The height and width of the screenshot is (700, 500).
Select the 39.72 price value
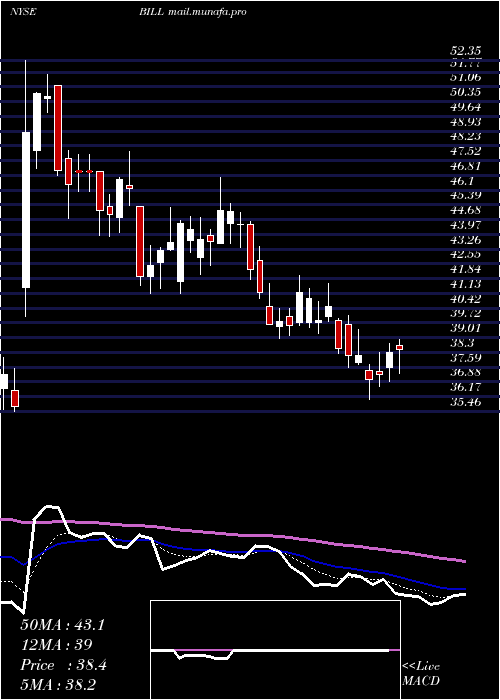tap(465, 313)
